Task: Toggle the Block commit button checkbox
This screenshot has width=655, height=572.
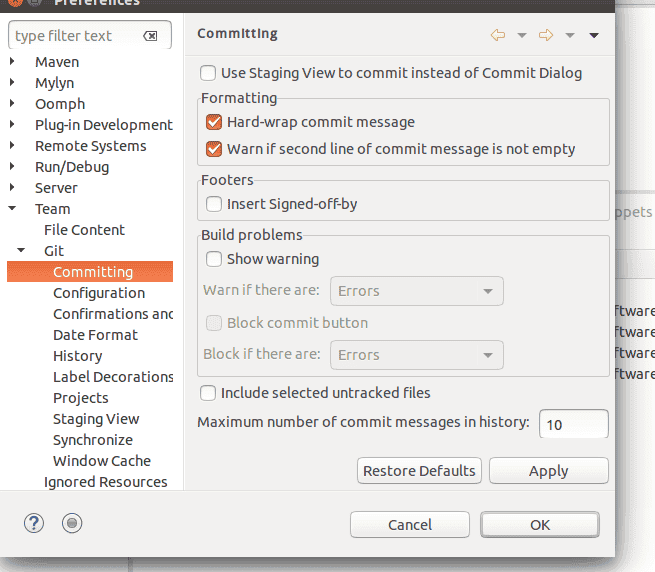Action: (214, 323)
